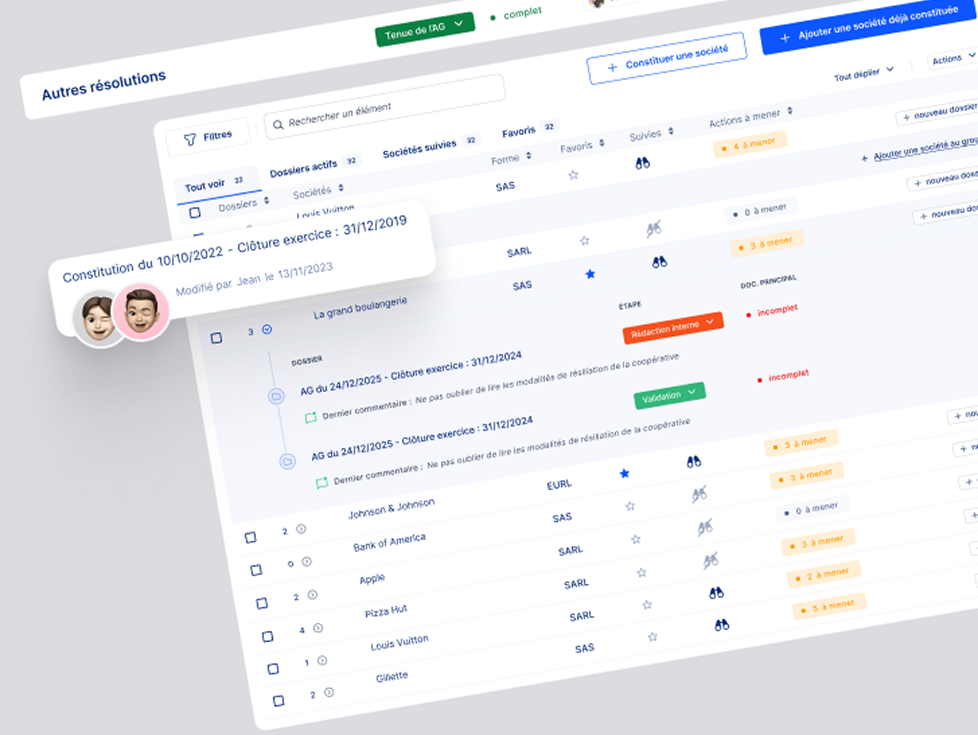The height and width of the screenshot is (735, 978).
Task: Click into Rechercher un élément search field
Action: (x=384, y=107)
